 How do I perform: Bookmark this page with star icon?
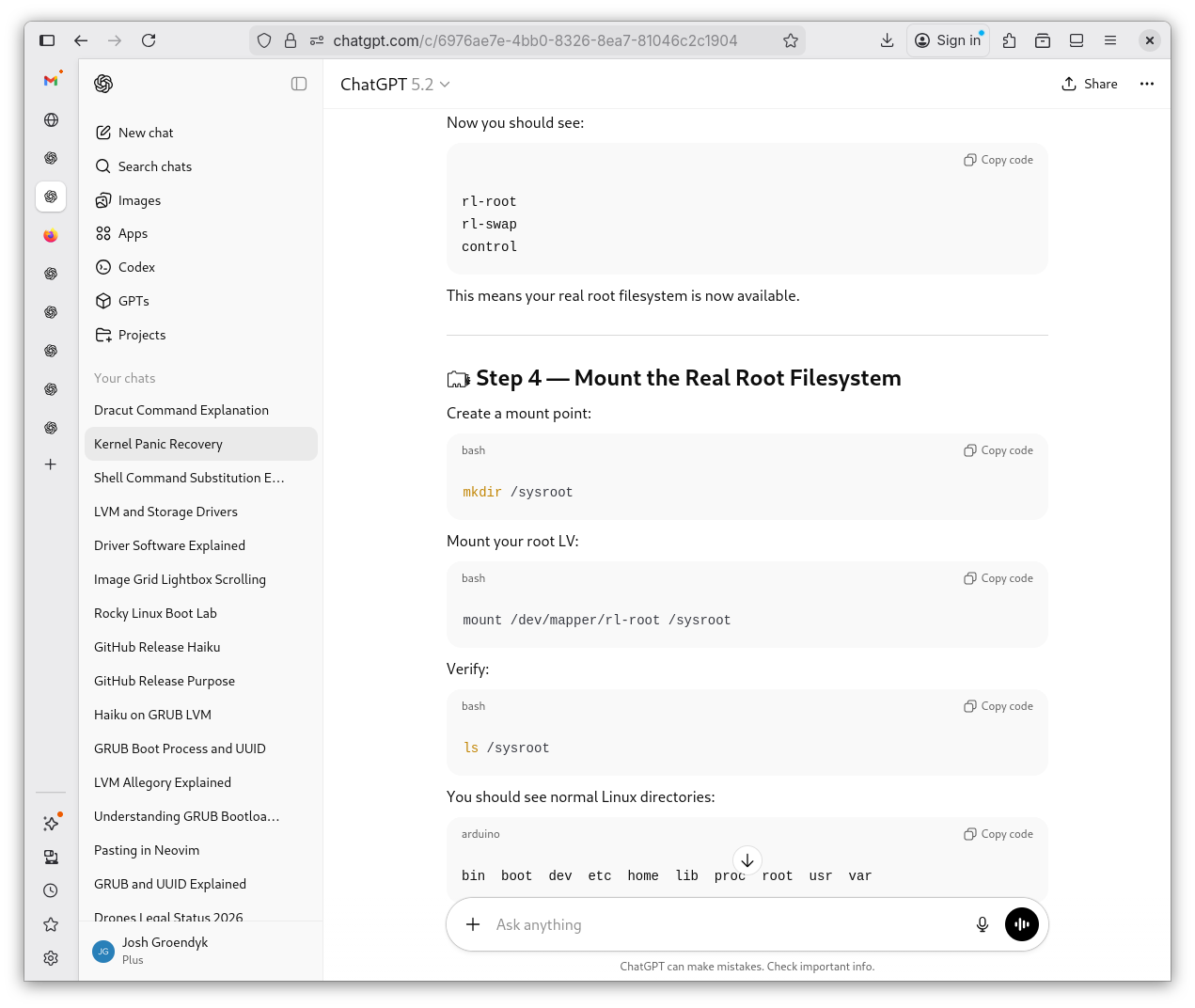[x=790, y=40]
